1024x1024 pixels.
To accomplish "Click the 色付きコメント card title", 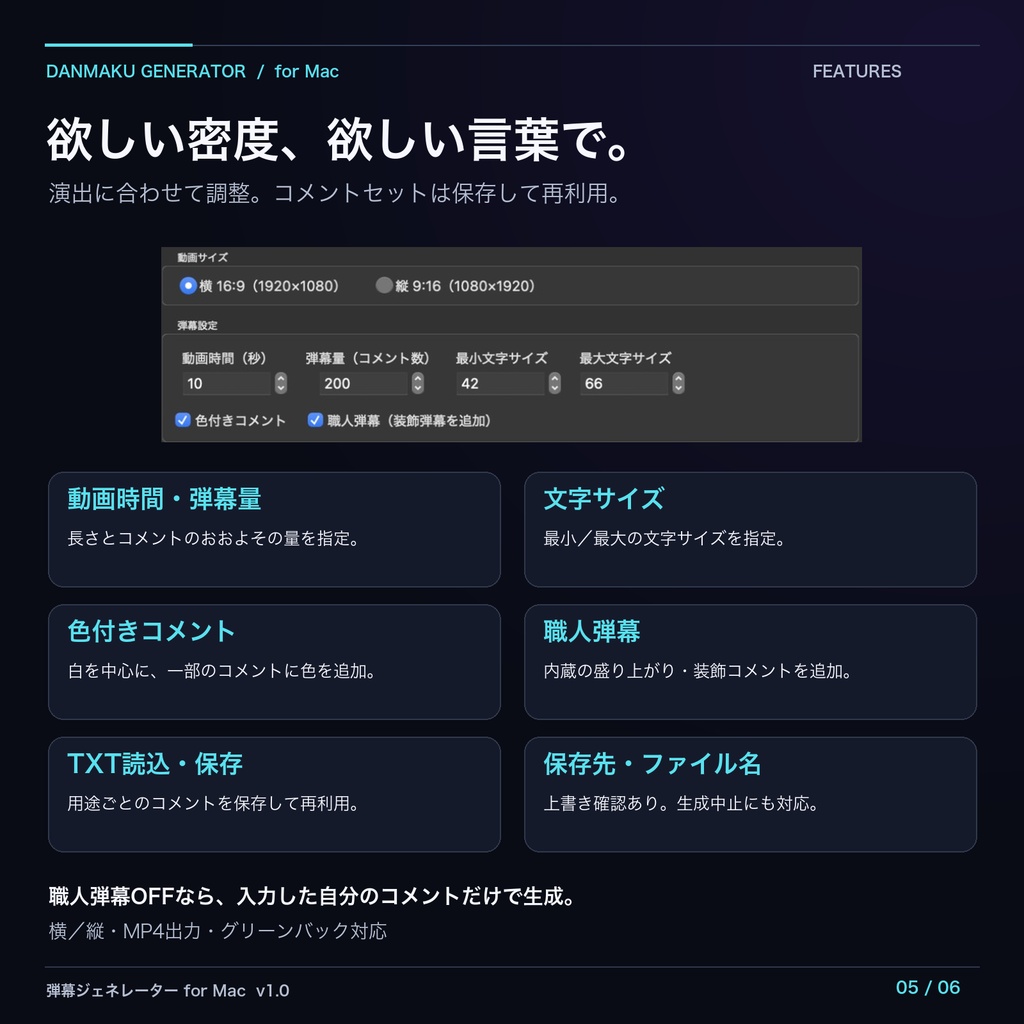I will [x=152, y=632].
